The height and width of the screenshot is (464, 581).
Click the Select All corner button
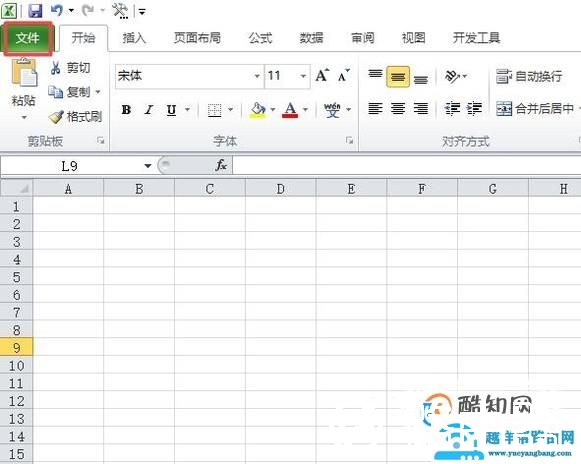(x=16, y=189)
